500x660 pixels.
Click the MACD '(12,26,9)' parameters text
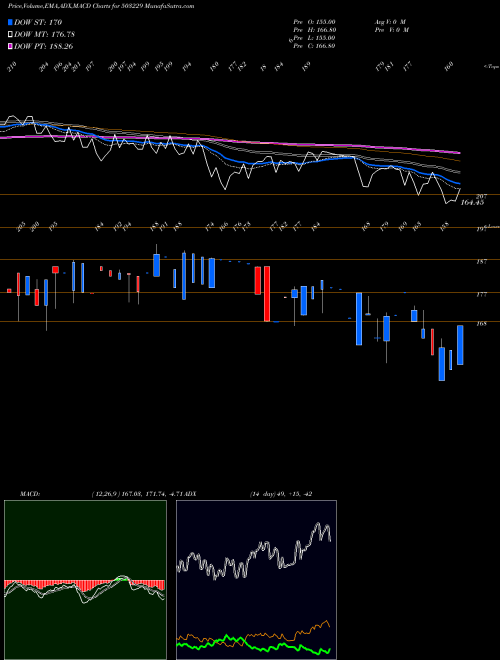tap(105, 494)
